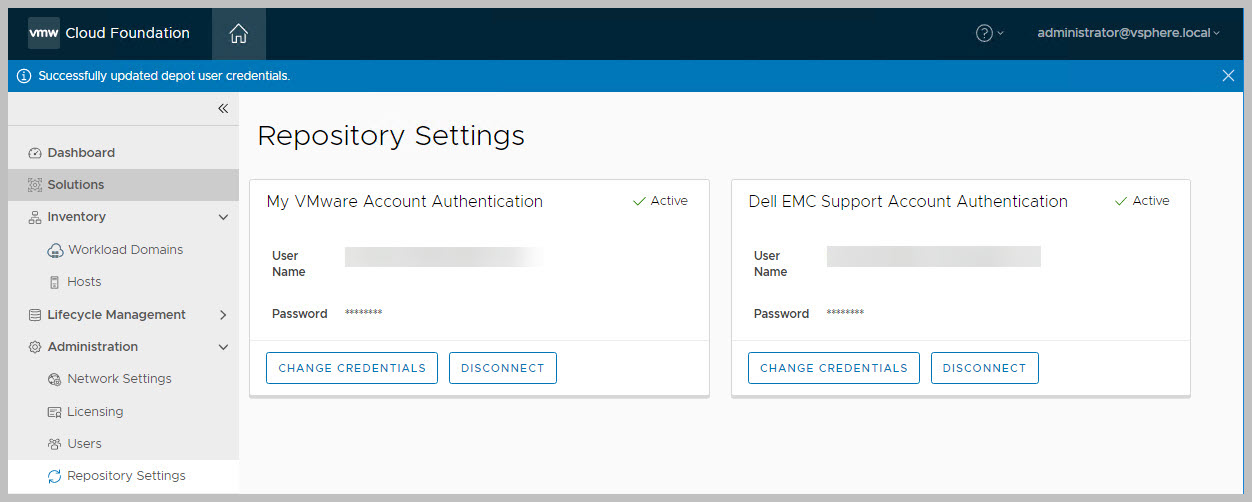Viewport: 1252px width, 502px height.
Task: Change credentials for Dell EMC Support Account
Action: click(834, 368)
